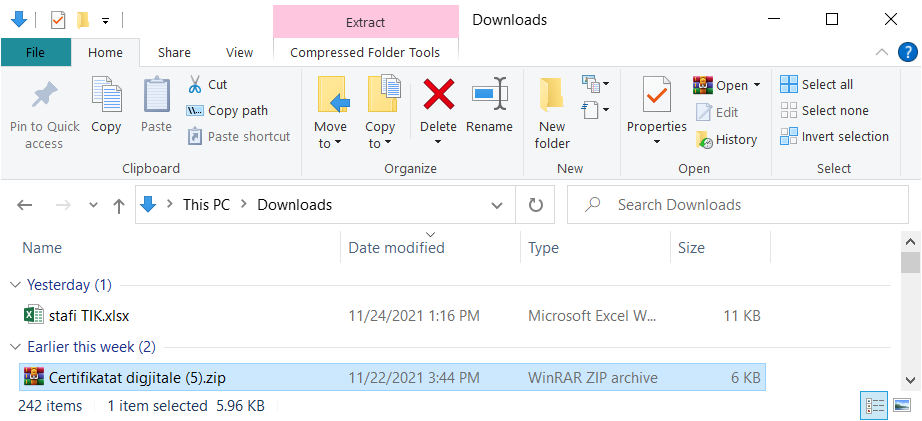Switch to Large icons view in status bar
This screenshot has width=922, height=421.
click(x=901, y=405)
